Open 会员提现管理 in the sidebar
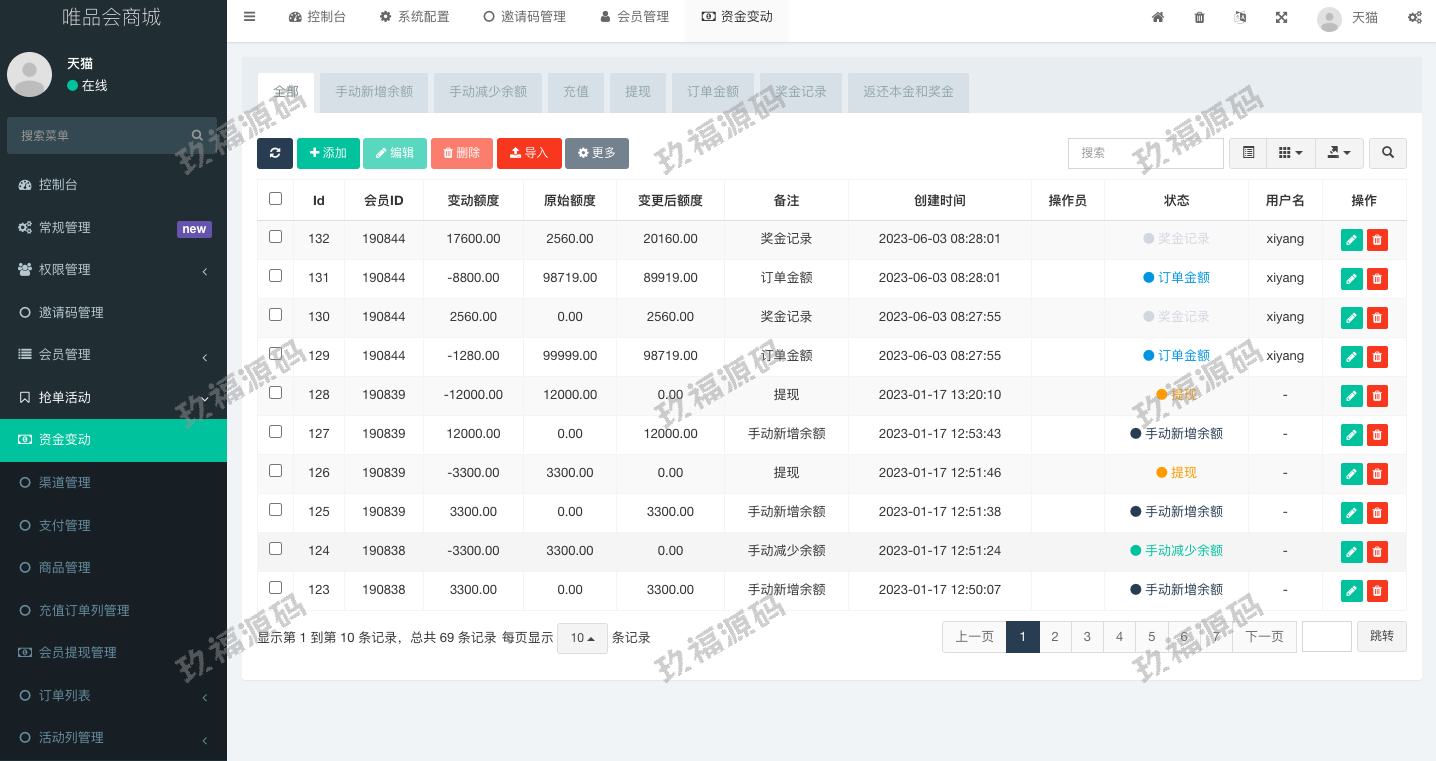Viewport: 1436px width, 761px height. (77, 653)
